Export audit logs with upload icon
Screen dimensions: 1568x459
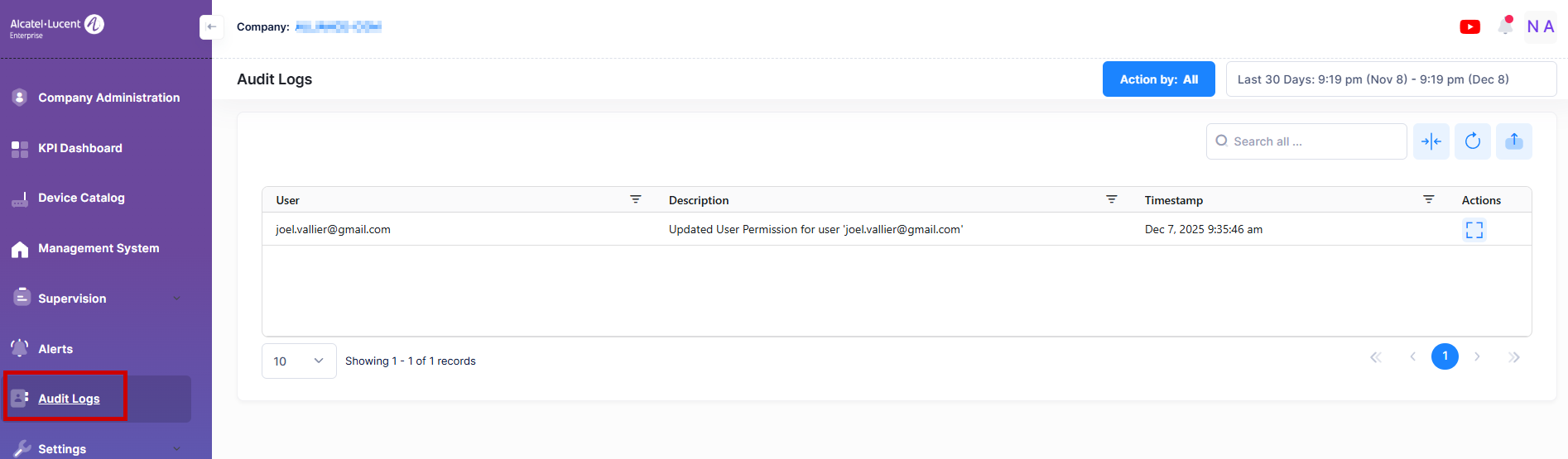(1513, 141)
